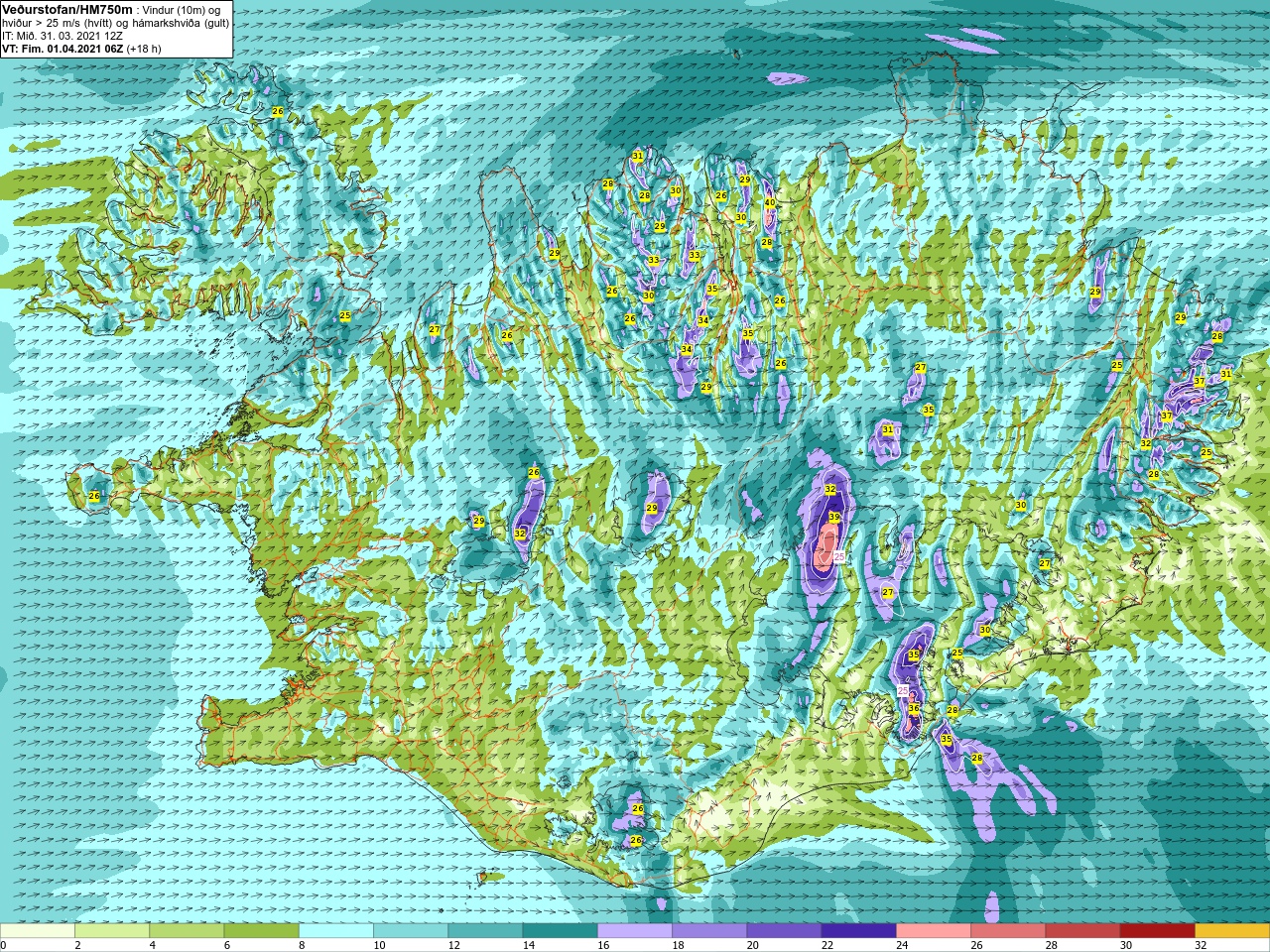This screenshot has width=1270, height=952.
Task: Select the yellow '39' gust label
Action: [834, 518]
